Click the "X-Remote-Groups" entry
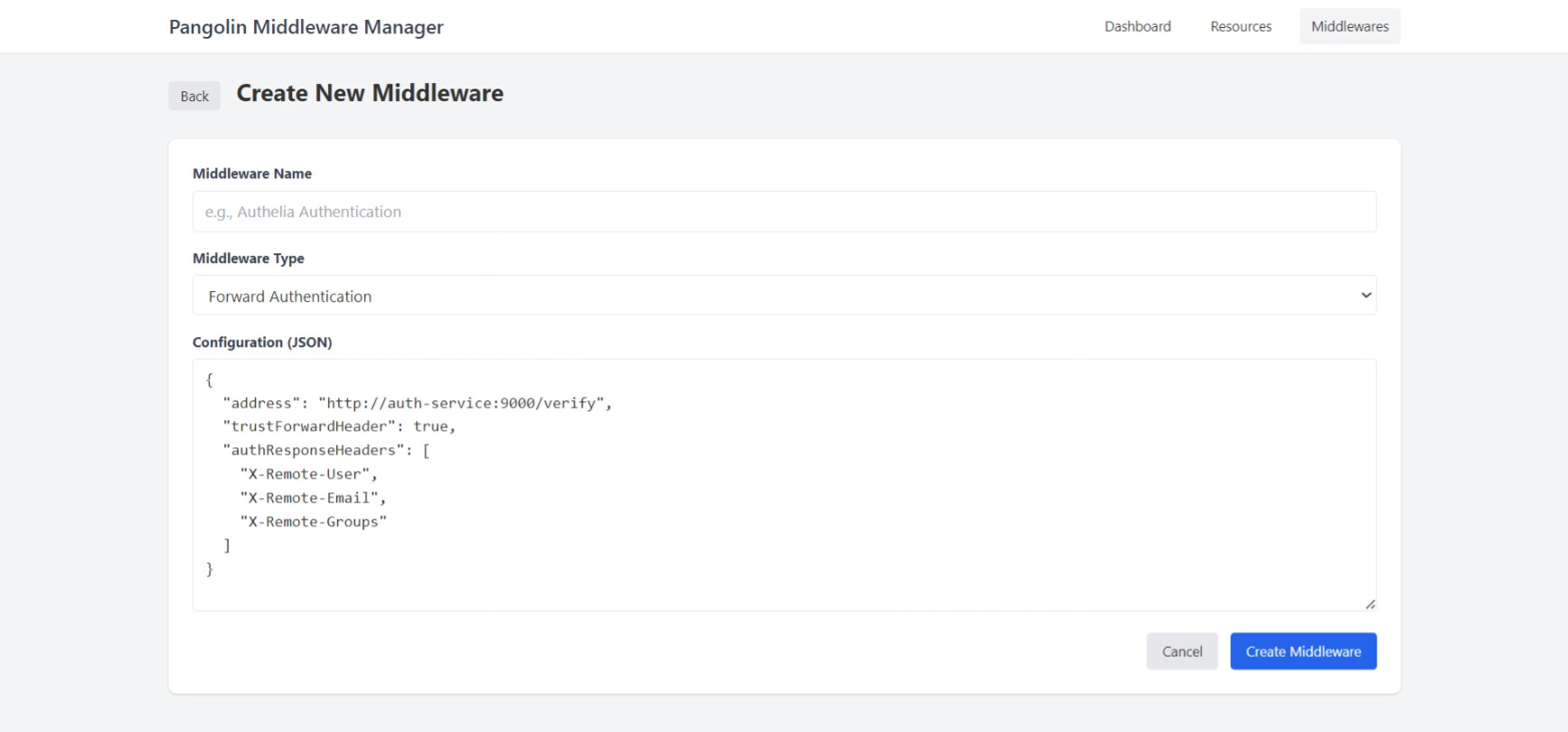Viewport: 1568px width, 732px height. (x=313, y=521)
